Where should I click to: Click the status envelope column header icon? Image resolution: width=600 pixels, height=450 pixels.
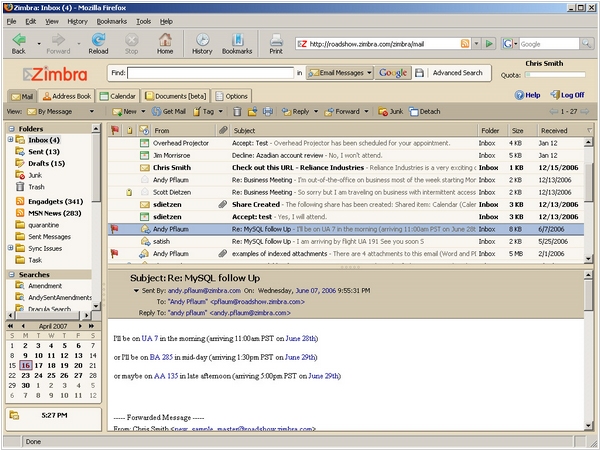pos(144,130)
